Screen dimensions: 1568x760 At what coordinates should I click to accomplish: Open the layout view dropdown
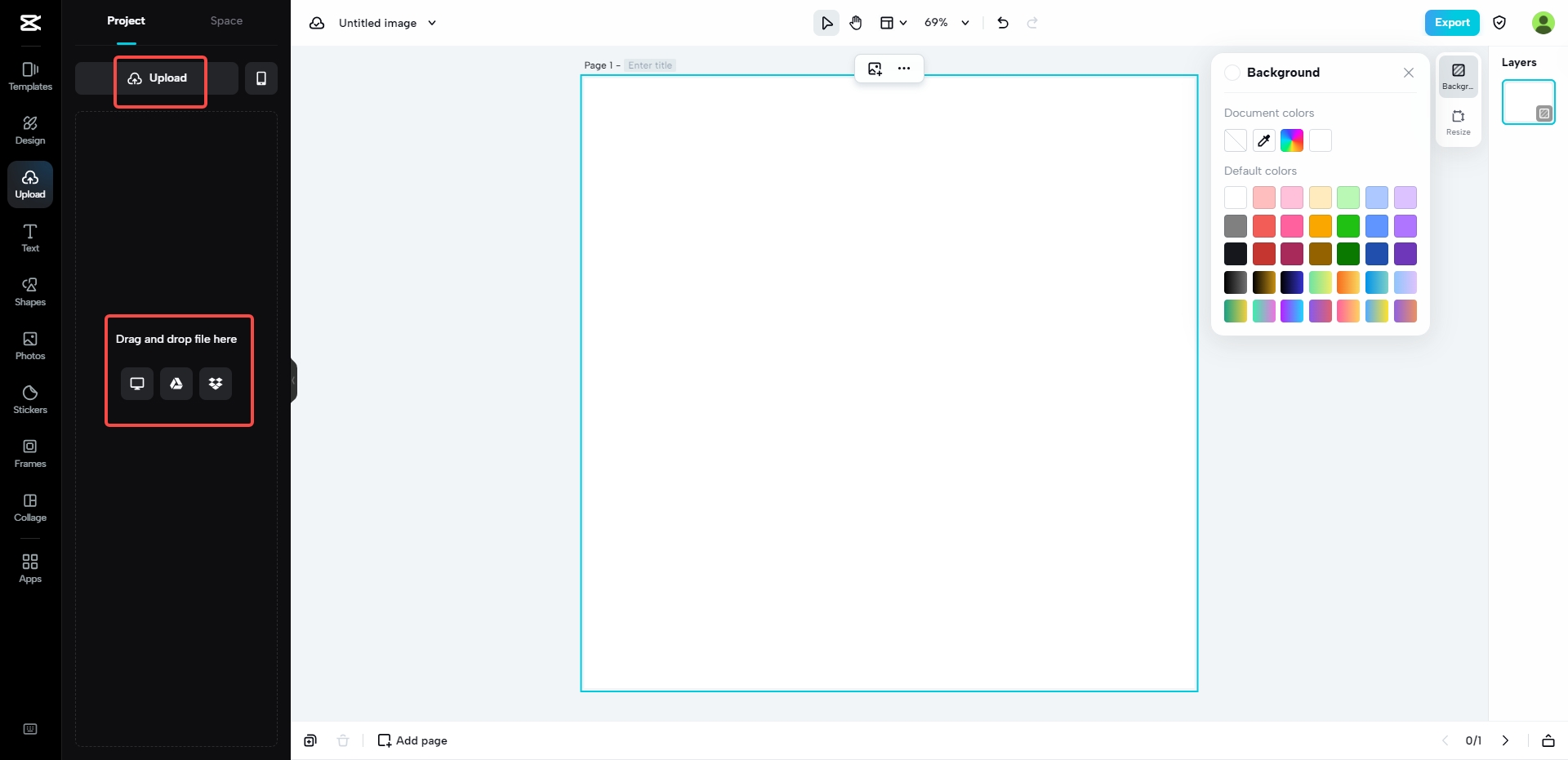[x=893, y=23]
